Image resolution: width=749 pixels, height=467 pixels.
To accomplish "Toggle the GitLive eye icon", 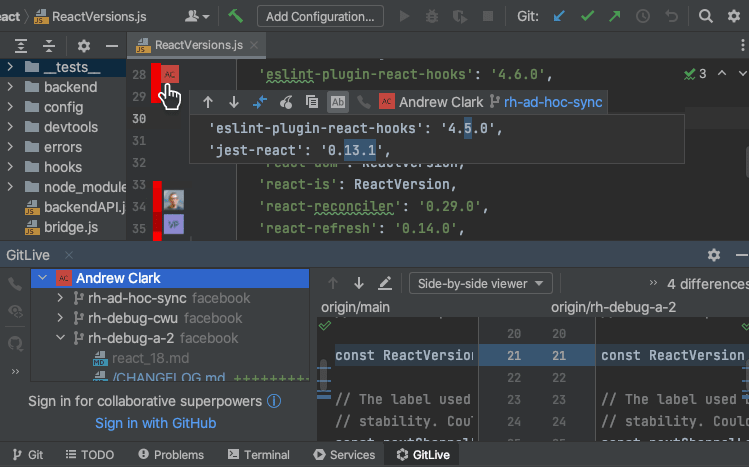I will (x=15, y=311).
